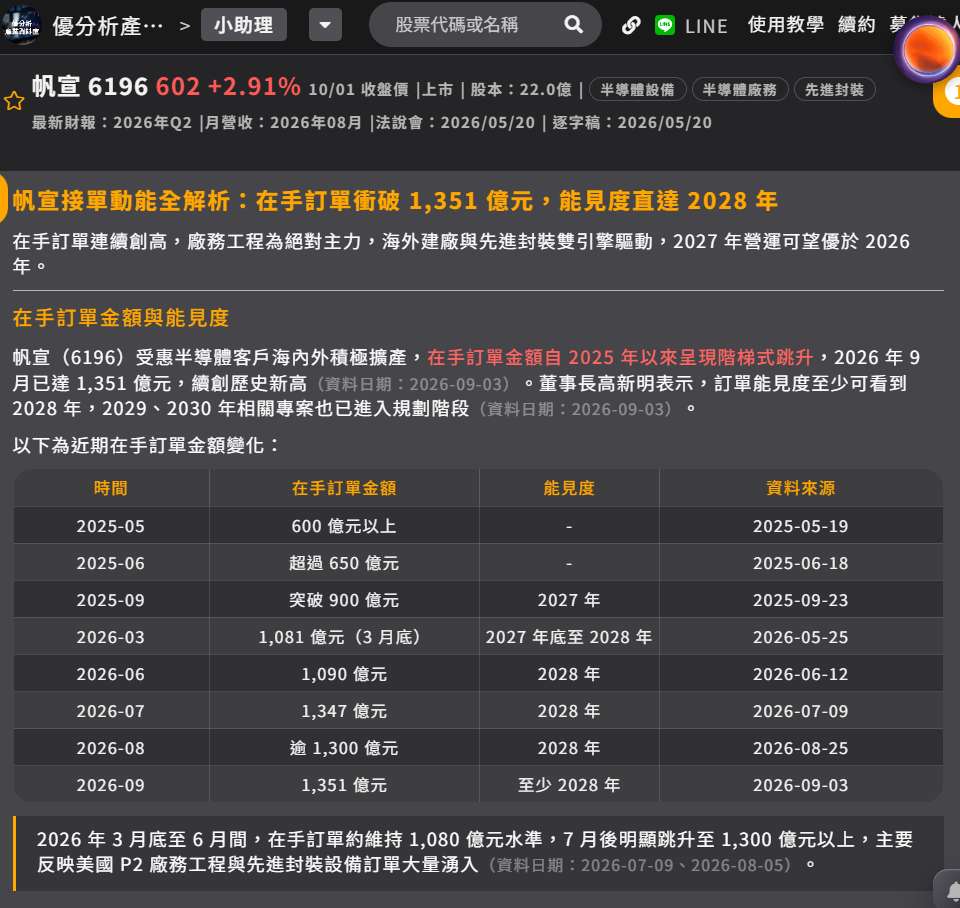
Task: Click the 2026-07 time cell
Action: click(111, 711)
